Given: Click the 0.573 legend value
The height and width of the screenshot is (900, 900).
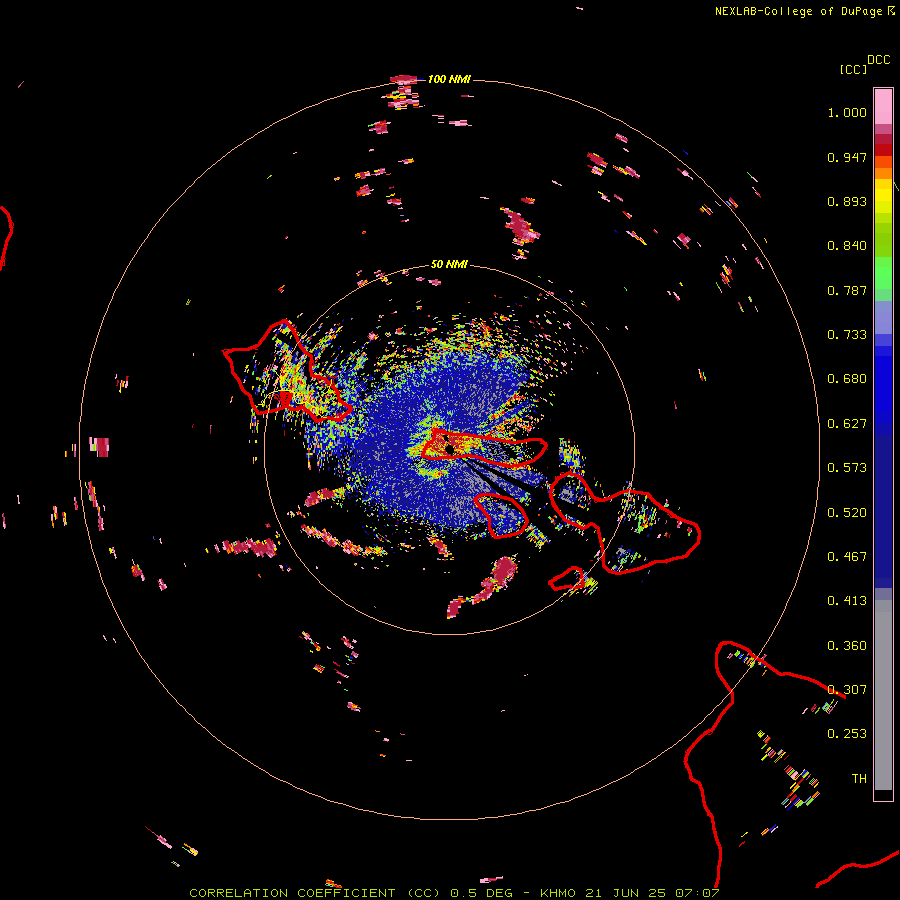Looking at the screenshot, I should (x=847, y=468).
